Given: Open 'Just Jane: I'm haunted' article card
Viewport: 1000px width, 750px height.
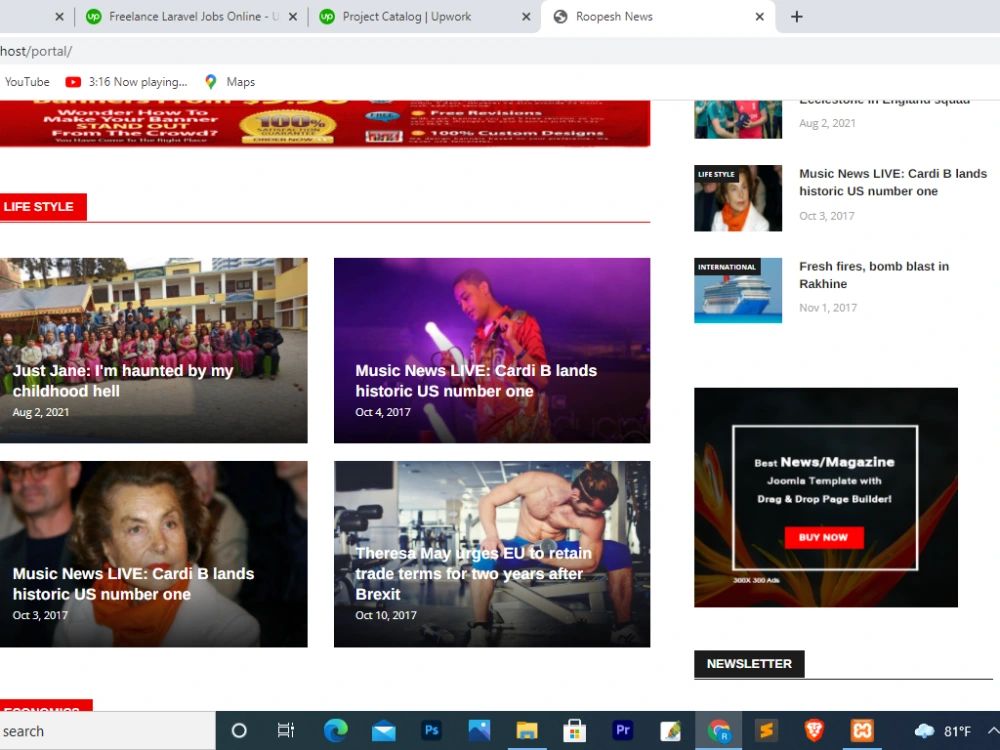Looking at the screenshot, I should click(x=154, y=350).
